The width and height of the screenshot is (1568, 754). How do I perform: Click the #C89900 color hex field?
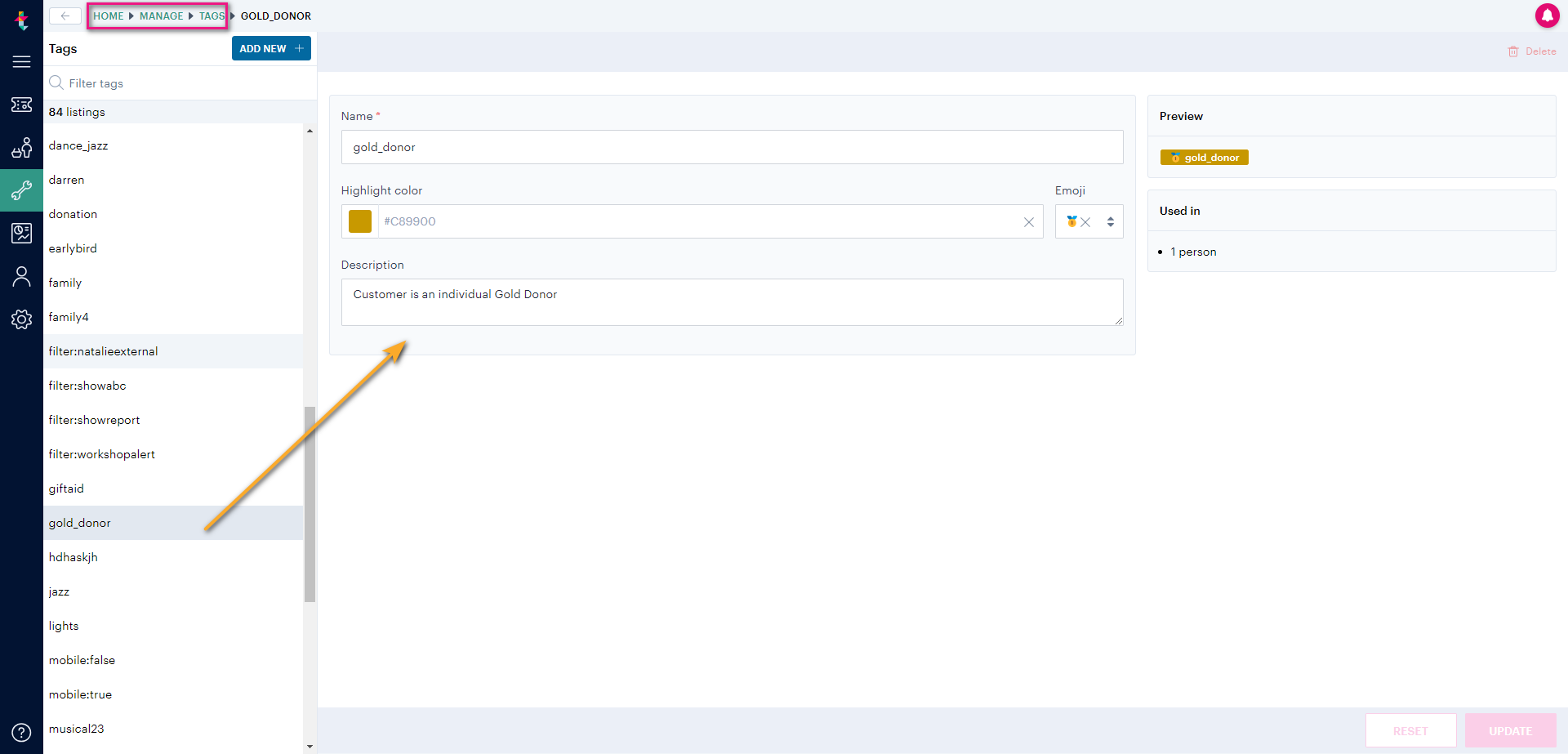[699, 221]
